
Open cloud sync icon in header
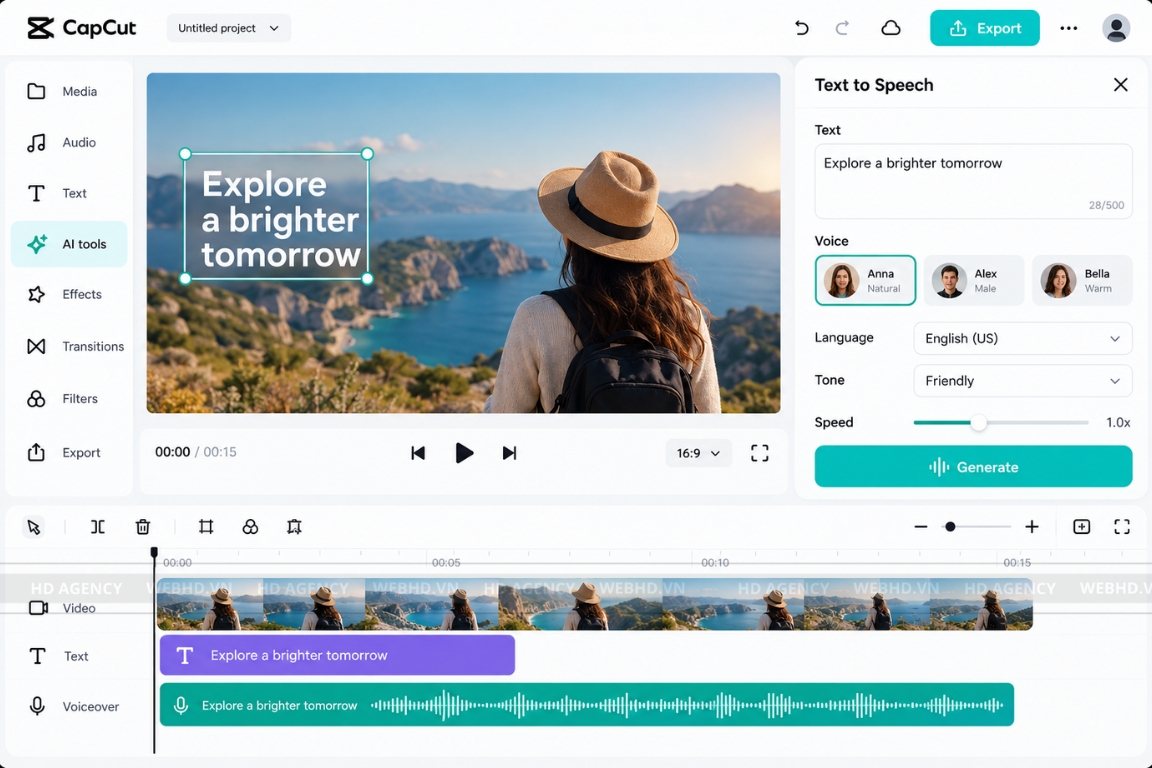[x=890, y=28]
